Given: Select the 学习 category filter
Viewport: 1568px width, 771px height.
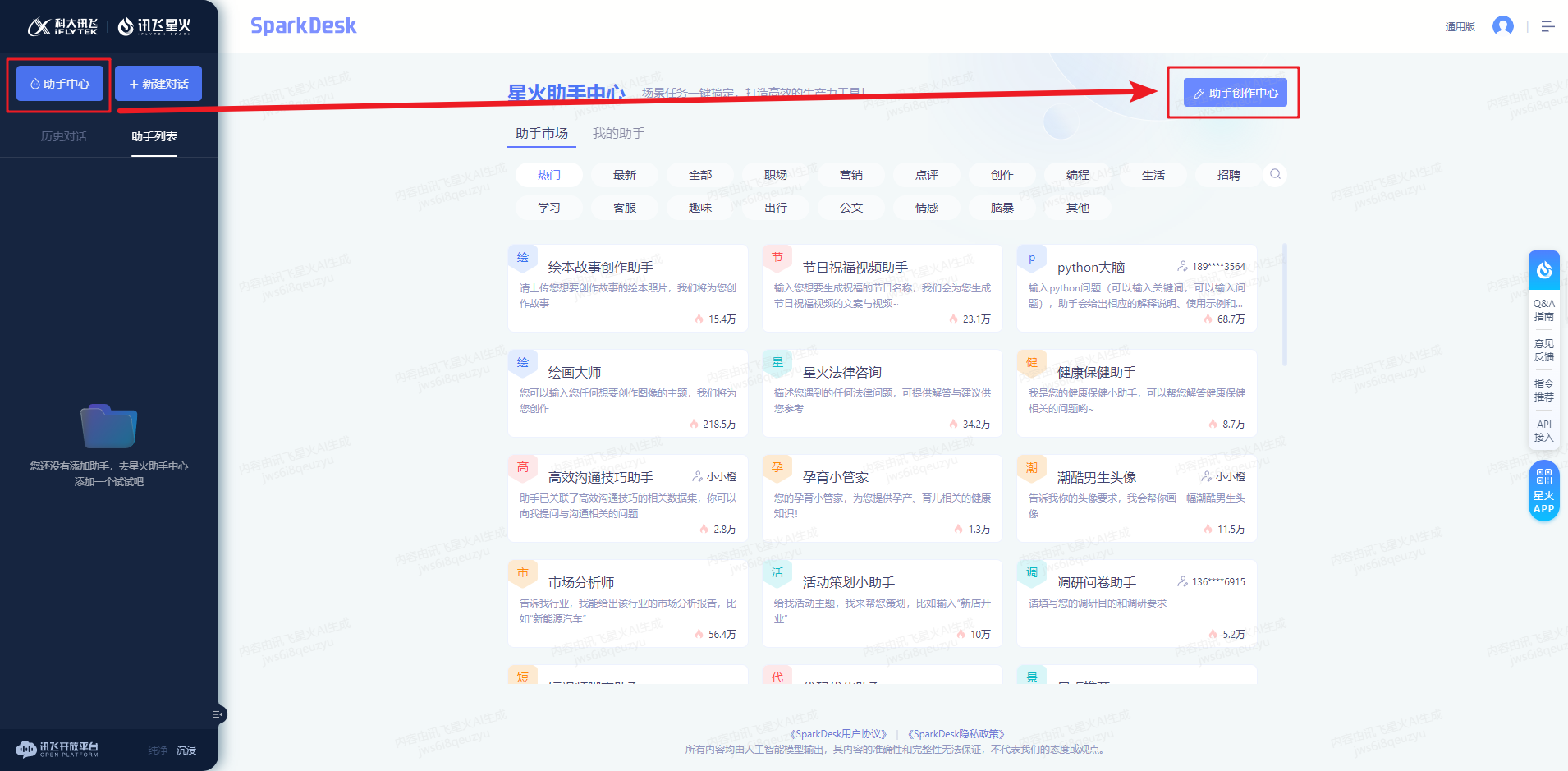Looking at the screenshot, I should 549,208.
